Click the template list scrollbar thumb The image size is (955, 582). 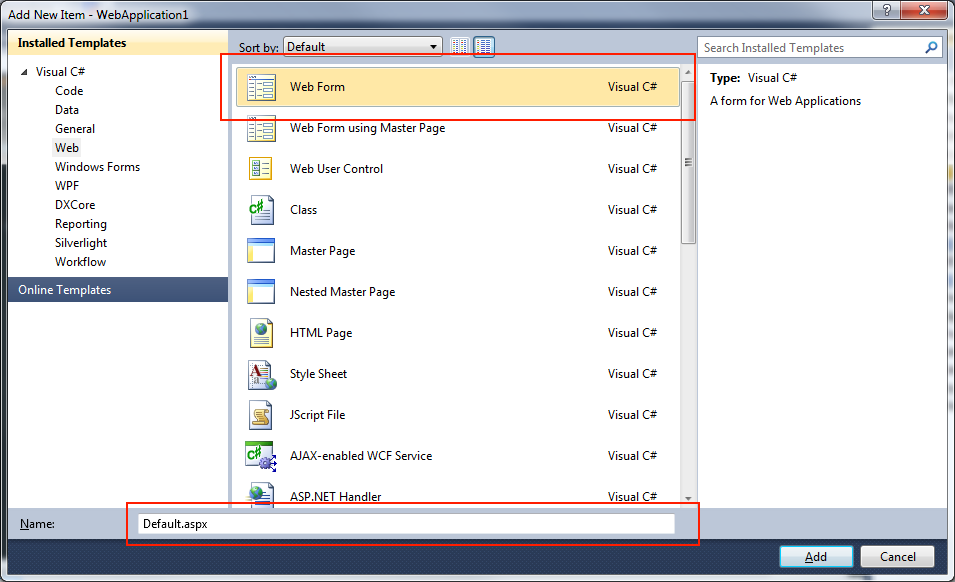tap(688, 162)
